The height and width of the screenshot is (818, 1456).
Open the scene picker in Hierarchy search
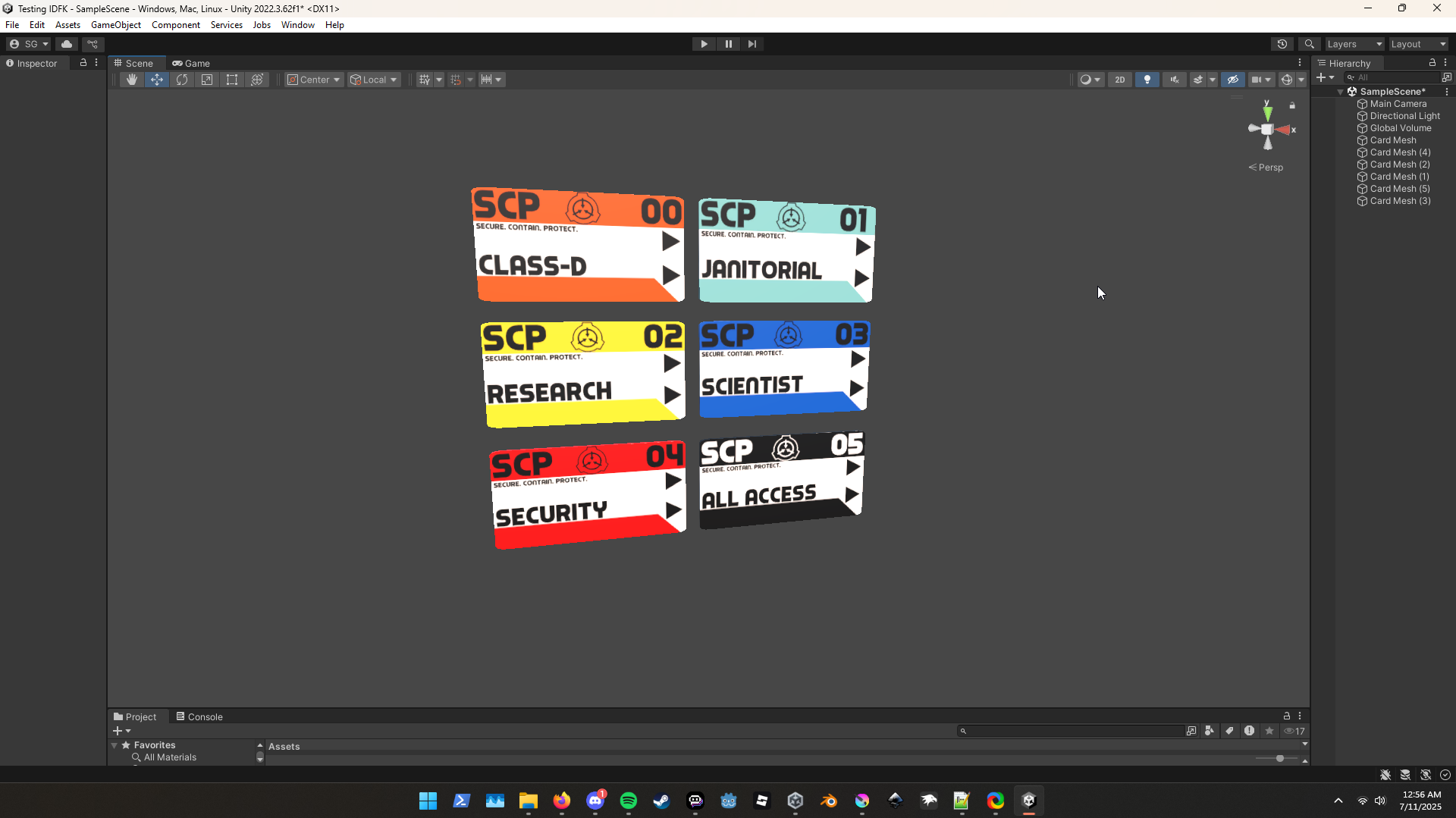[x=1447, y=77]
